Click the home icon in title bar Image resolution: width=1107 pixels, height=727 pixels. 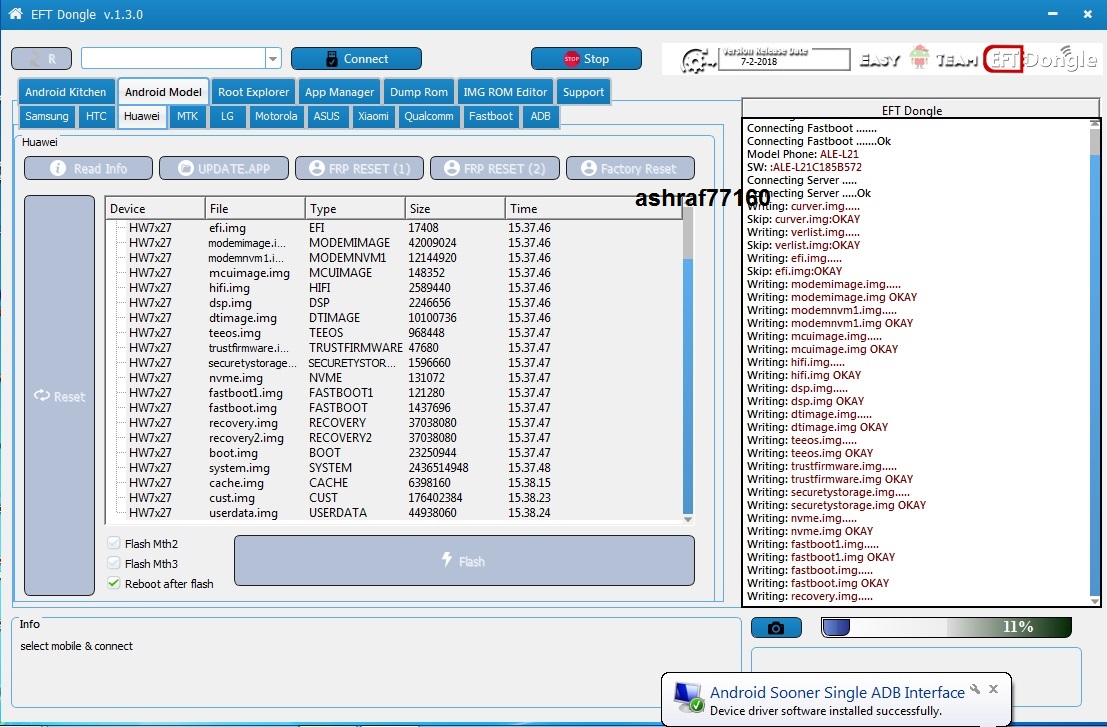click(x=15, y=13)
